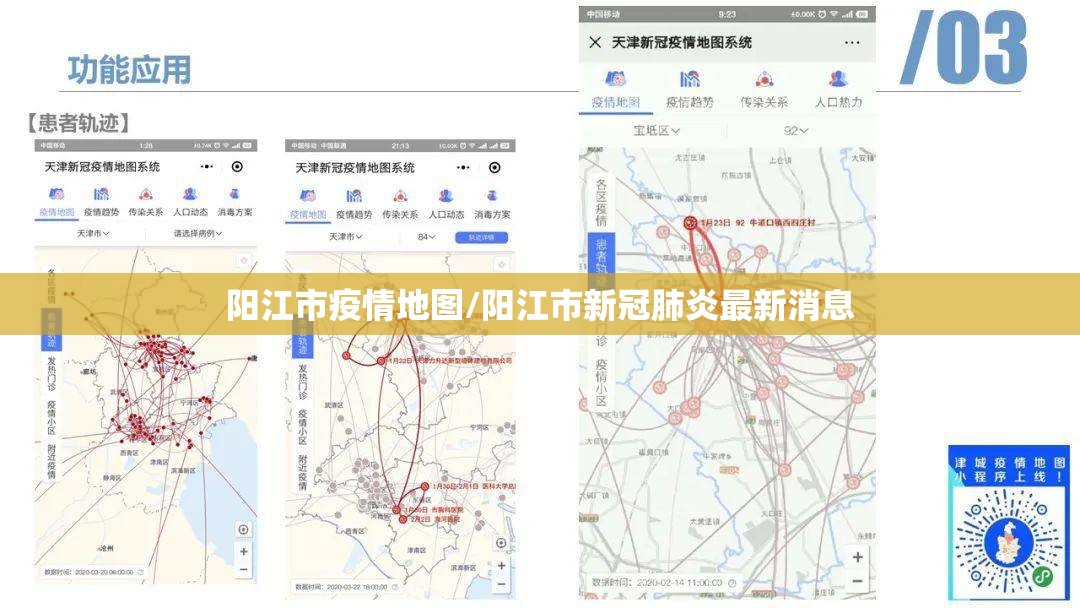
Task: Zoom out with minus on middle phone map
Action: [501, 584]
